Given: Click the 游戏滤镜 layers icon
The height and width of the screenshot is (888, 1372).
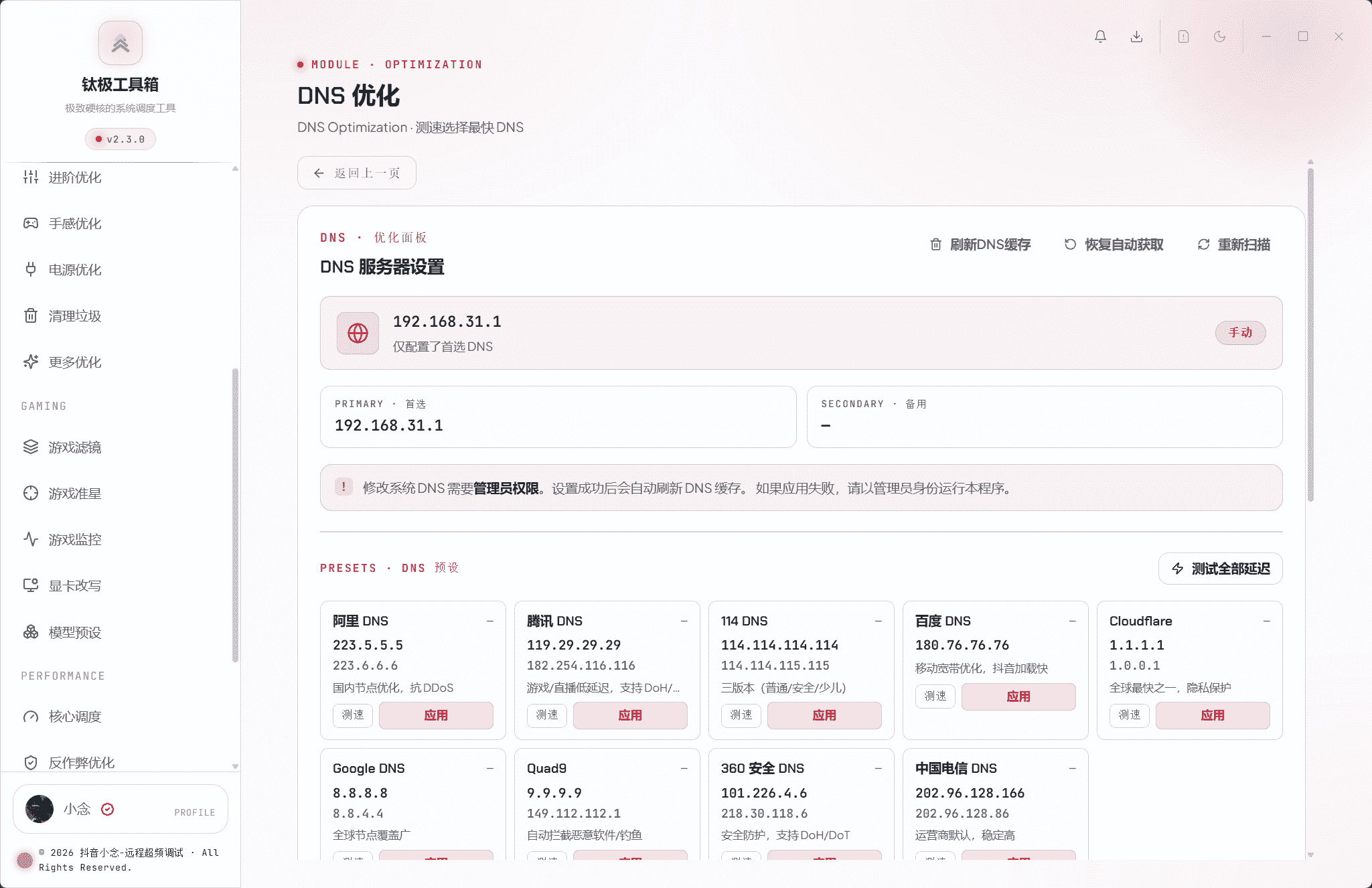Looking at the screenshot, I should tap(31, 447).
